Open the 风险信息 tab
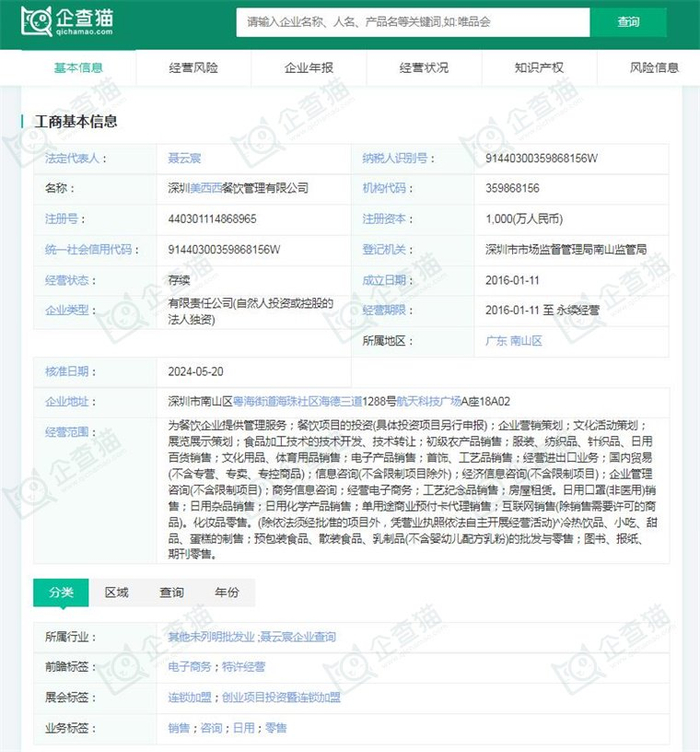 [x=654, y=68]
